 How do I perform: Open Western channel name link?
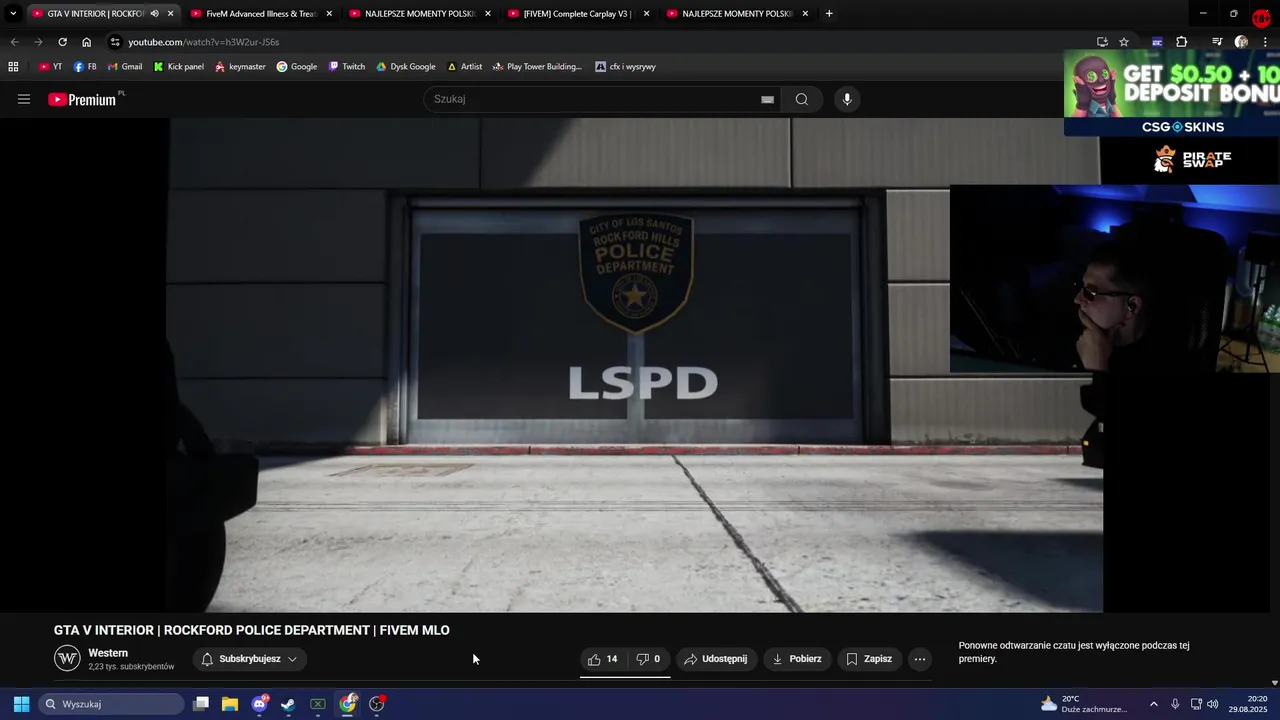tap(108, 653)
